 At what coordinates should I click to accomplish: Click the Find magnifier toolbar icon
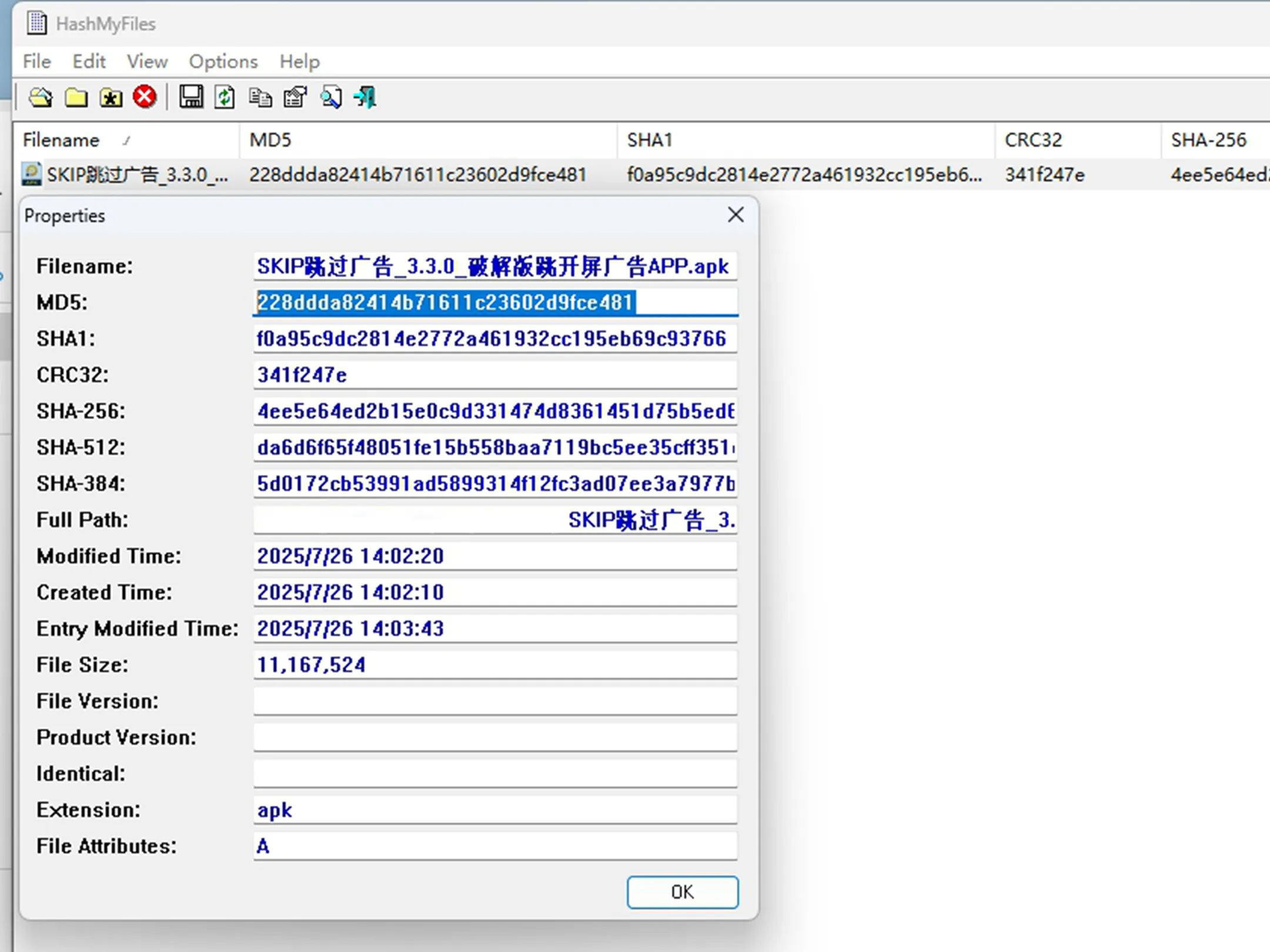330,97
